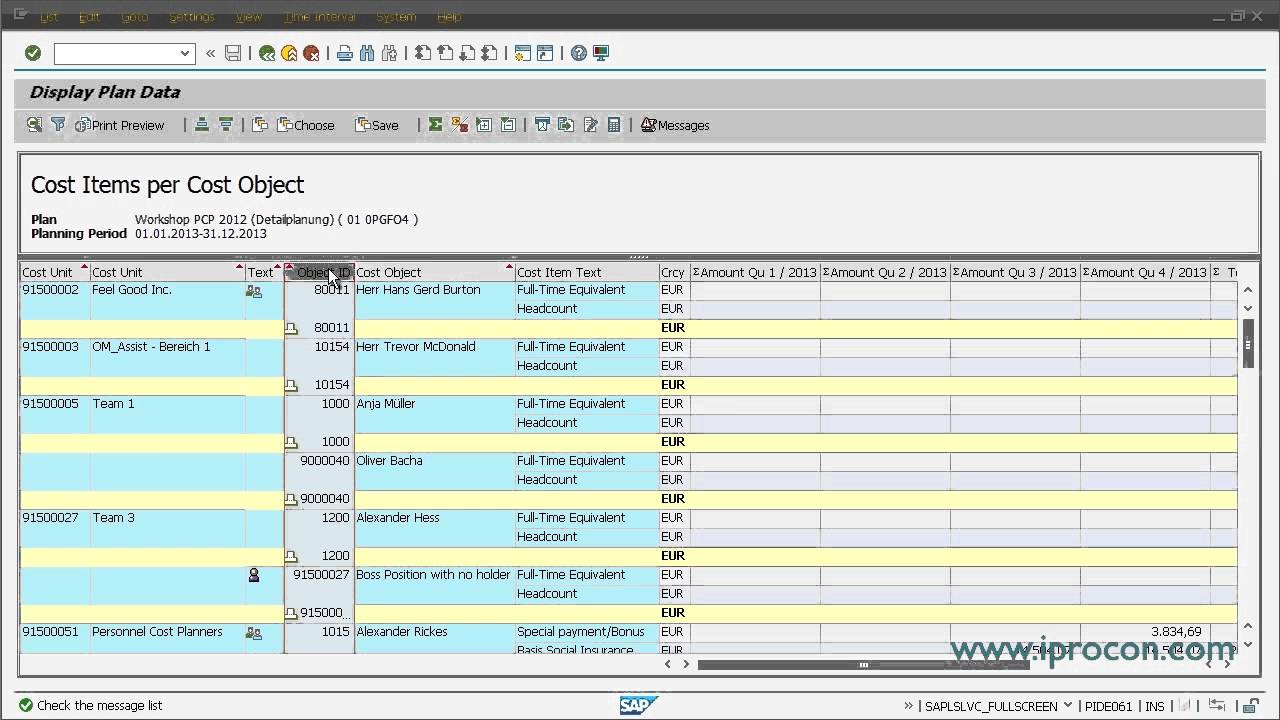The image size is (1280, 720).
Task: Click the yellow Exit icon
Action: [x=289, y=53]
